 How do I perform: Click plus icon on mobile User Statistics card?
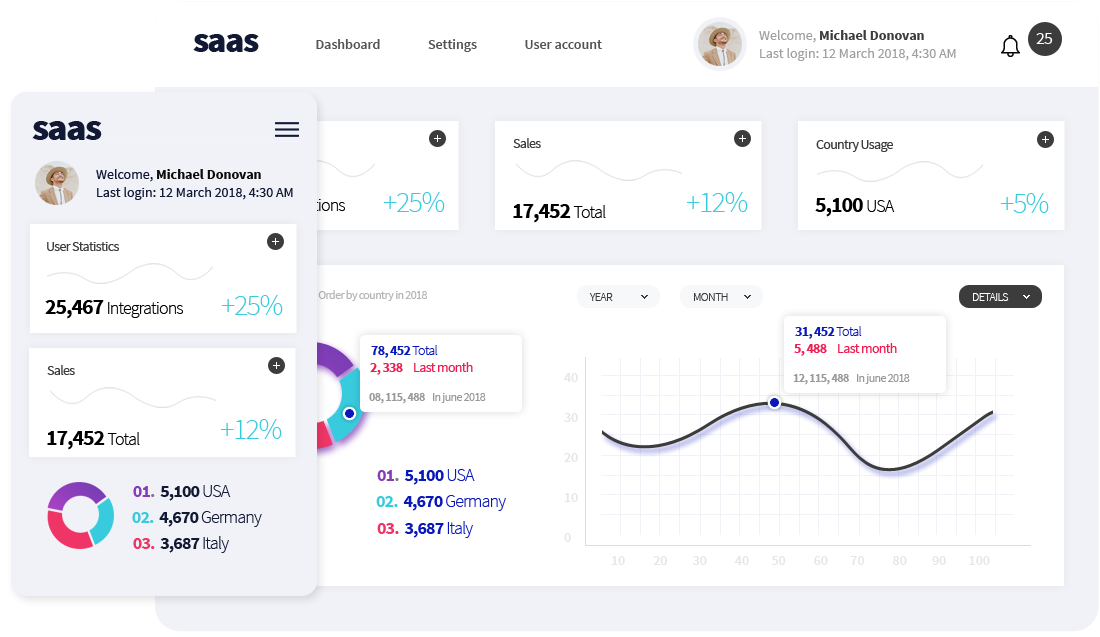pyautogui.click(x=276, y=242)
